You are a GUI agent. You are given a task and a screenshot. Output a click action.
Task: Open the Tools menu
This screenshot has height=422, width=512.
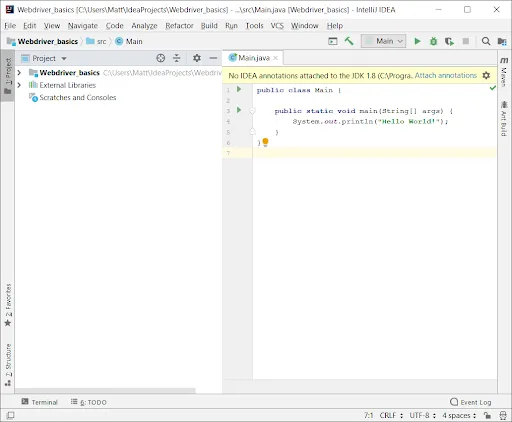(x=254, y=26)
